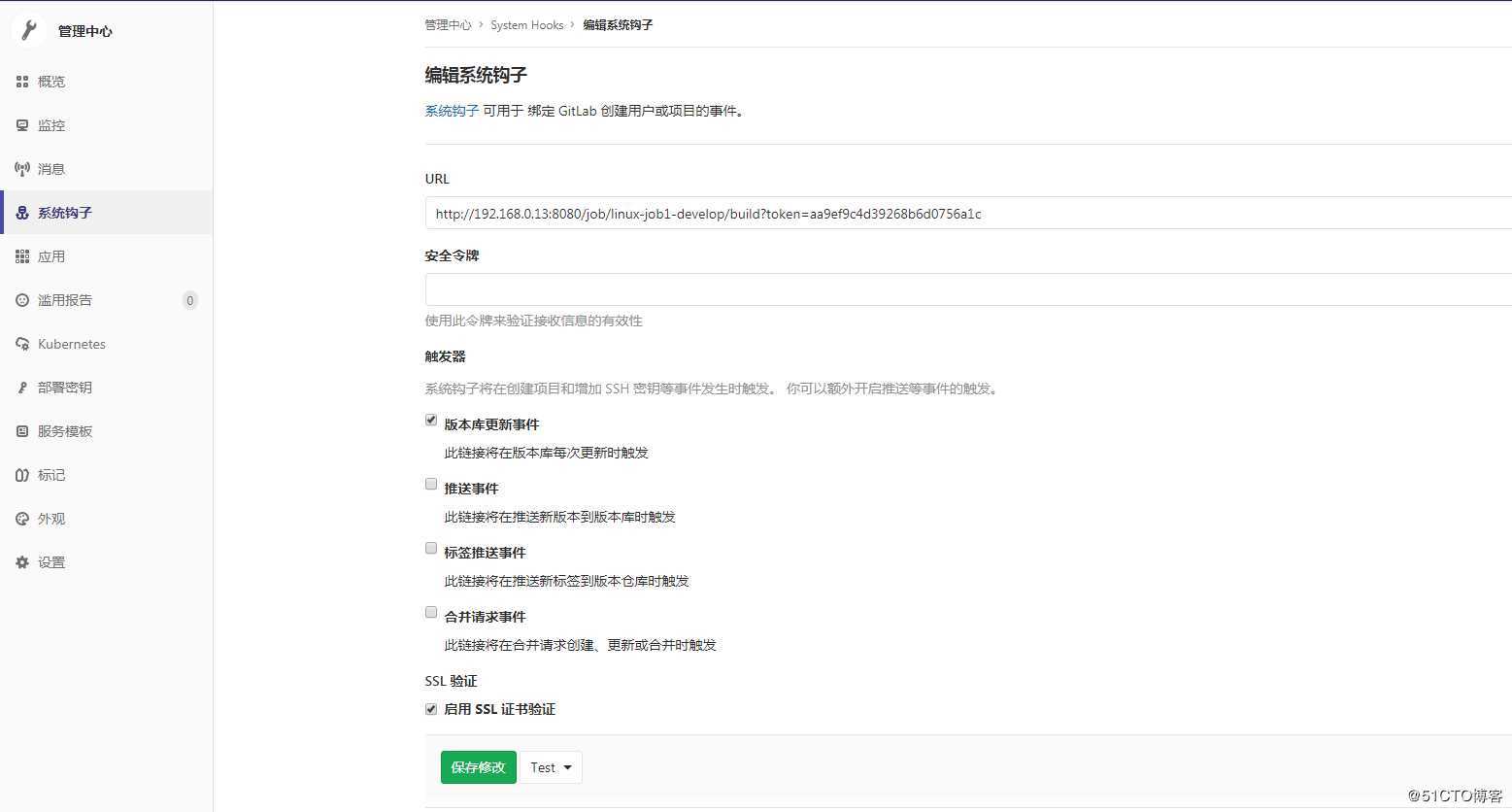The image size is (1512, 812).
Task: Click the Deploy Keys (部署密钥) key icon
Action: 22,388
